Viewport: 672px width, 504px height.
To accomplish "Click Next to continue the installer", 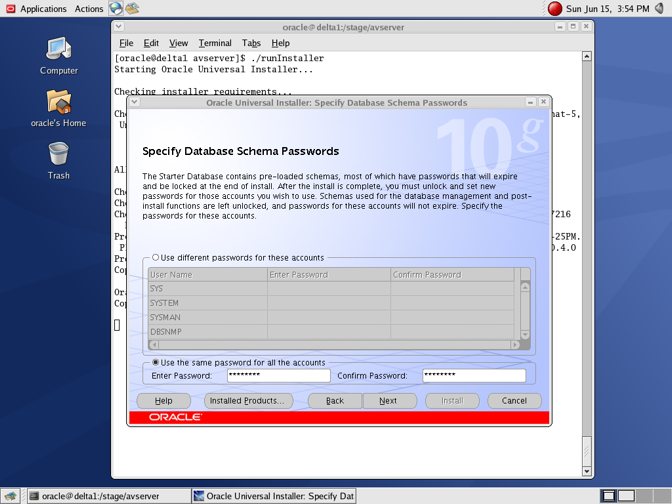I will click(389, 401).
